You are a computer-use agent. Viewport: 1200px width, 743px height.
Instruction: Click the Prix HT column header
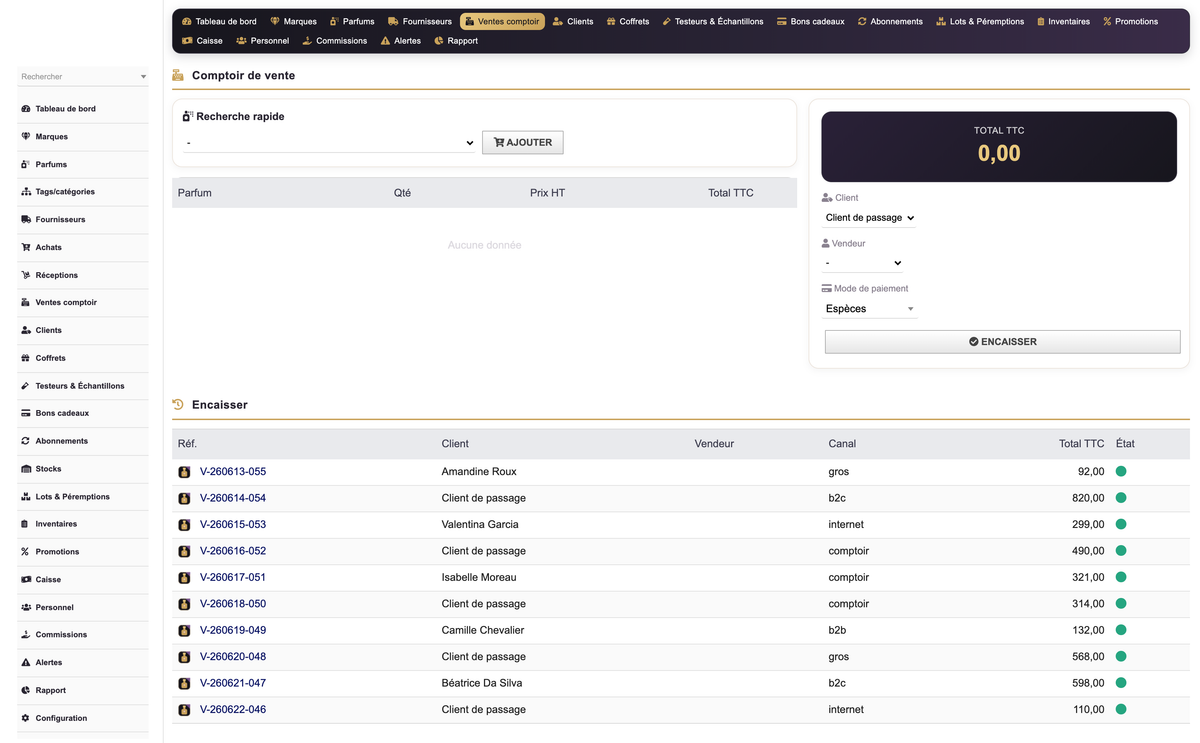tap(547, 193)
